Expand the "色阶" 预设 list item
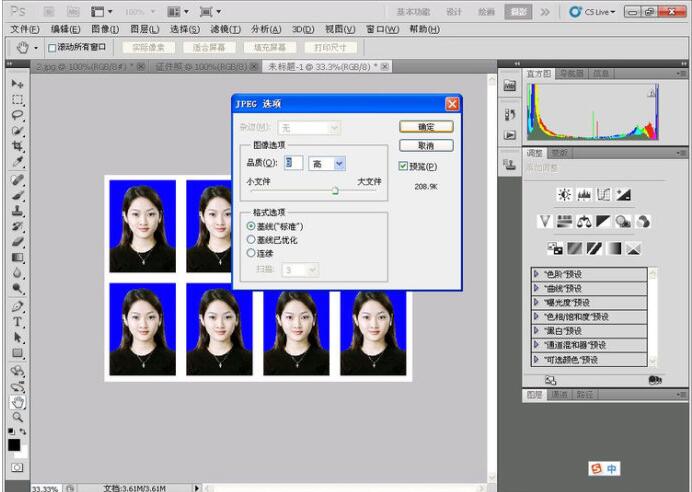Screen dimensions: 692x492 click(x=537, y=274)
